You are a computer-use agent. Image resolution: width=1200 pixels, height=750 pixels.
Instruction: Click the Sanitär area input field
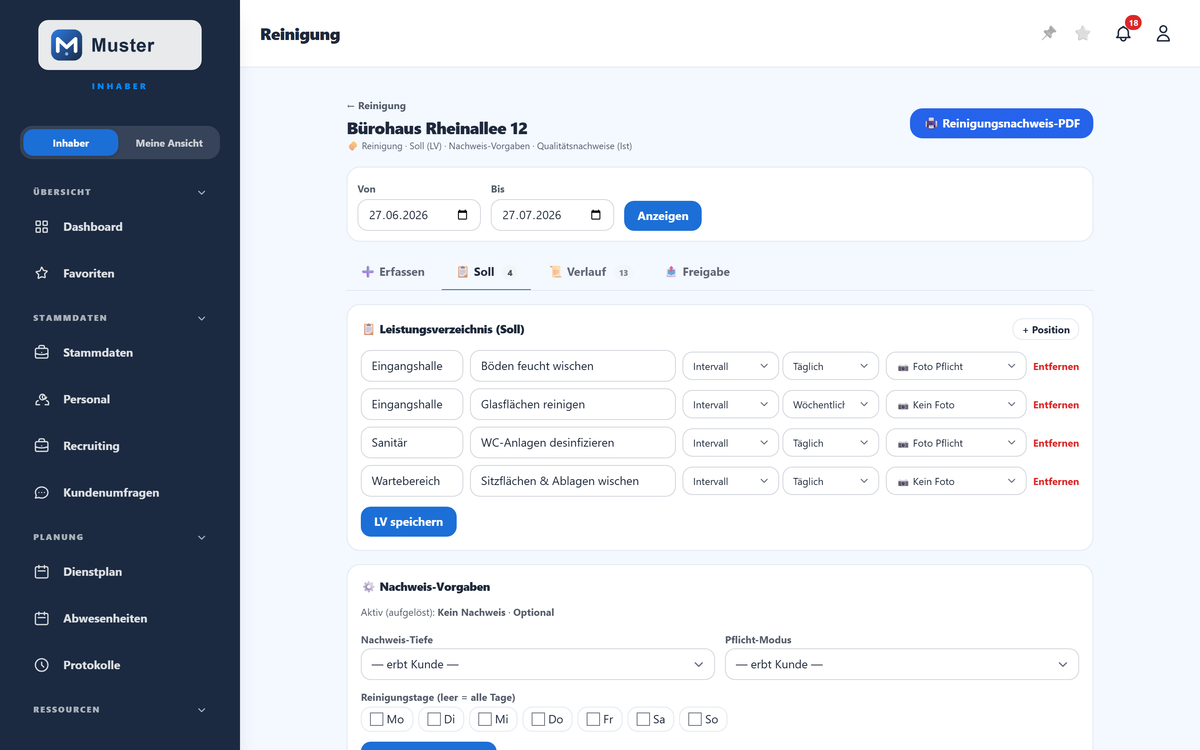pyautogui.click(x=412, y=443)
